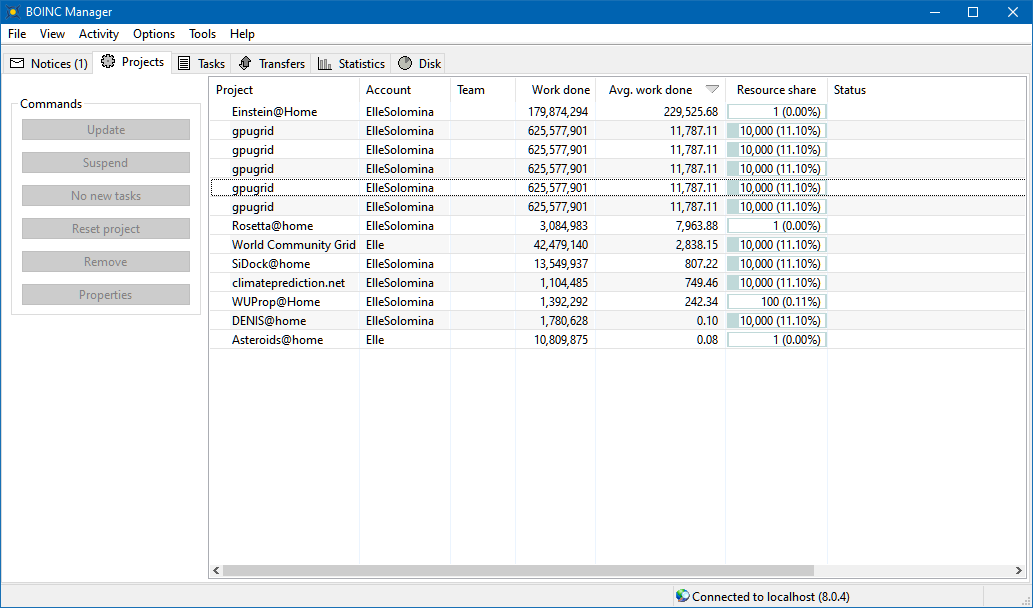Select the climateprediction.net project row
This screenshot has width=1033, height=608.
[x=618, y=283]
